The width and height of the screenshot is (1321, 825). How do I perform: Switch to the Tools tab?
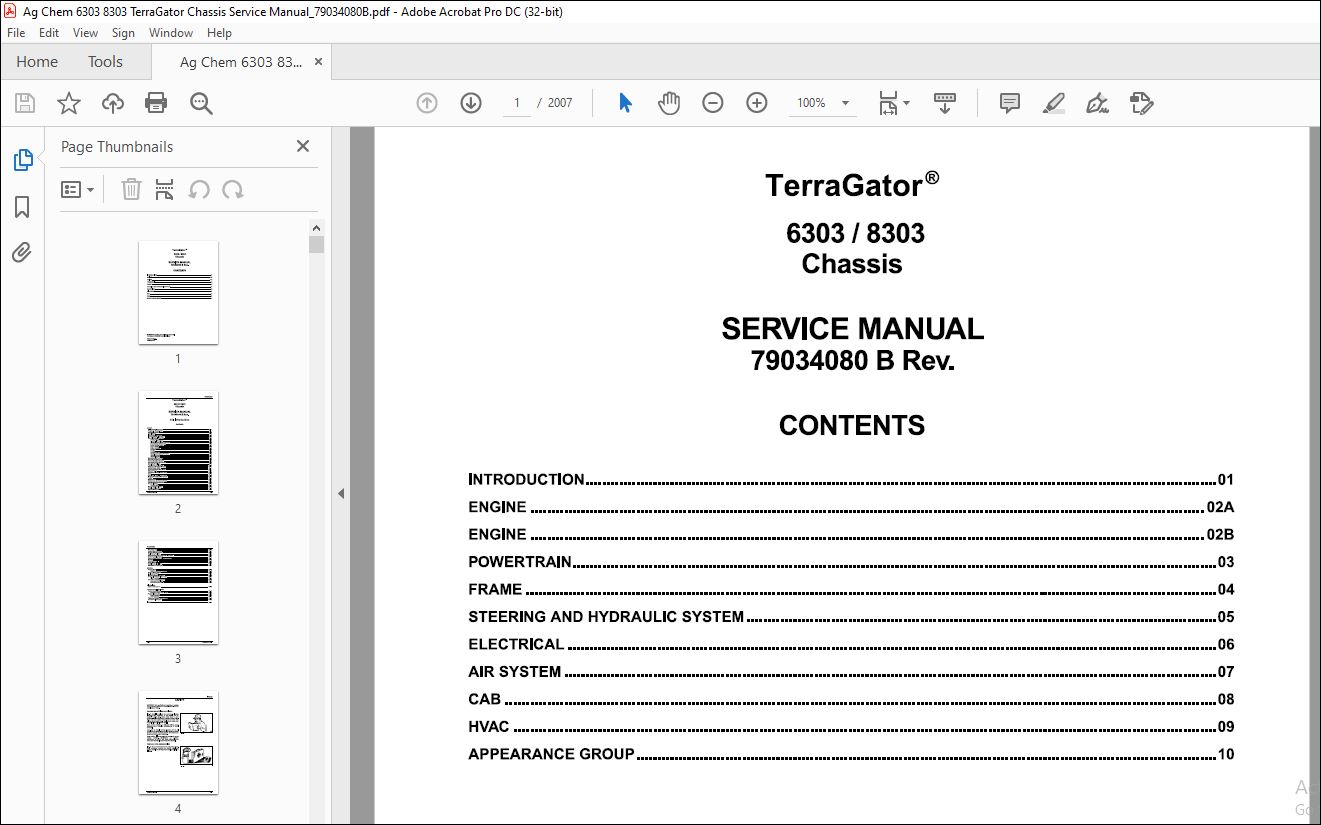click(105, 62)
